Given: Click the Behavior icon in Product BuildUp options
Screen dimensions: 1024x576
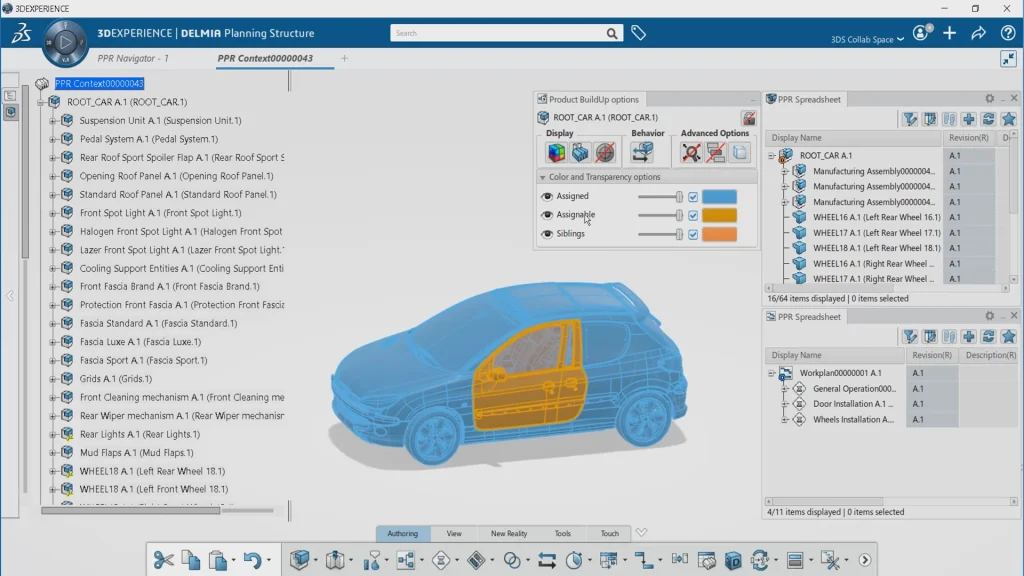Looking at the screenshot, I should 642,152.
